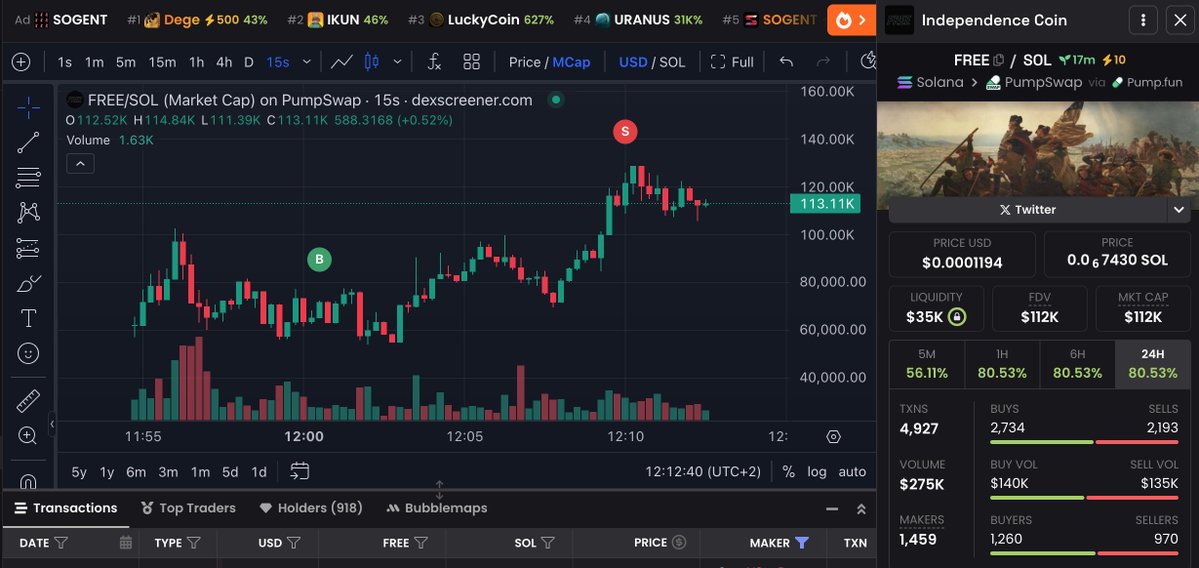Image resolution: width=1199 pixels, height=568 pixels.
Task: Select SOL chart denomination
Action: tap(672, 63)
